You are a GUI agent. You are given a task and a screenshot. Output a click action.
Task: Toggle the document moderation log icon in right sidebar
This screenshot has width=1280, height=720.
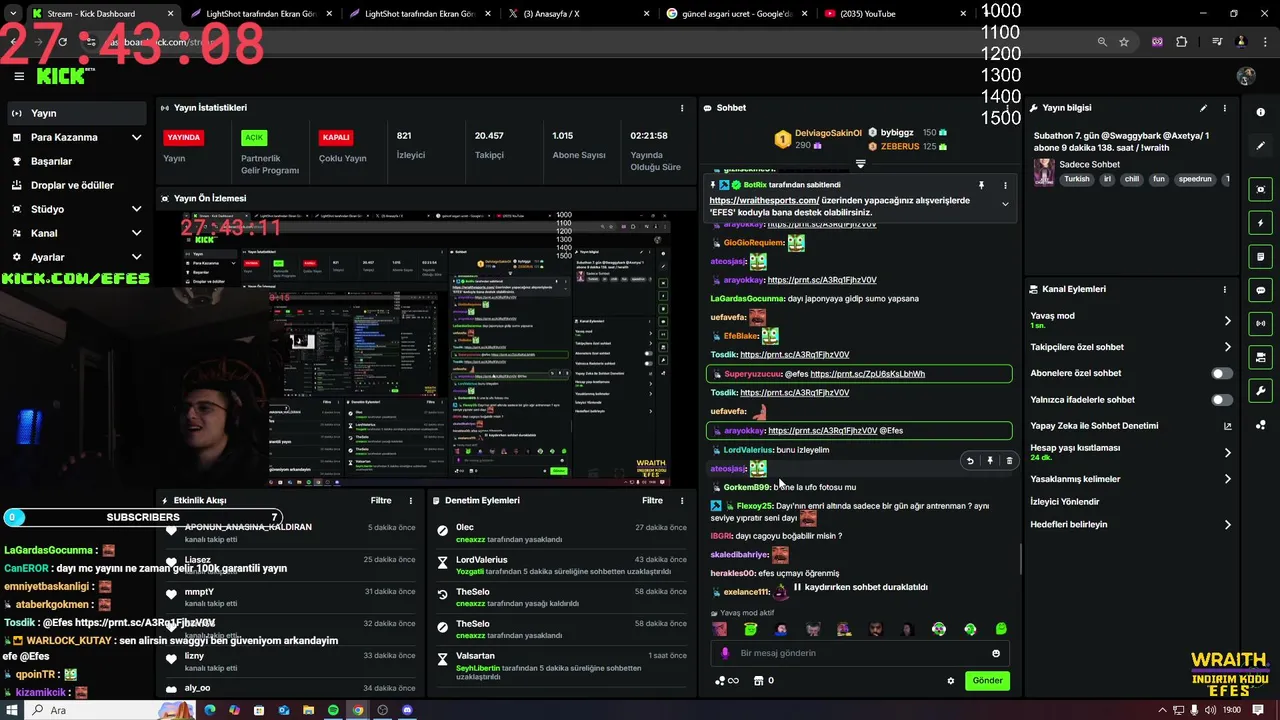pos(1260,256)
